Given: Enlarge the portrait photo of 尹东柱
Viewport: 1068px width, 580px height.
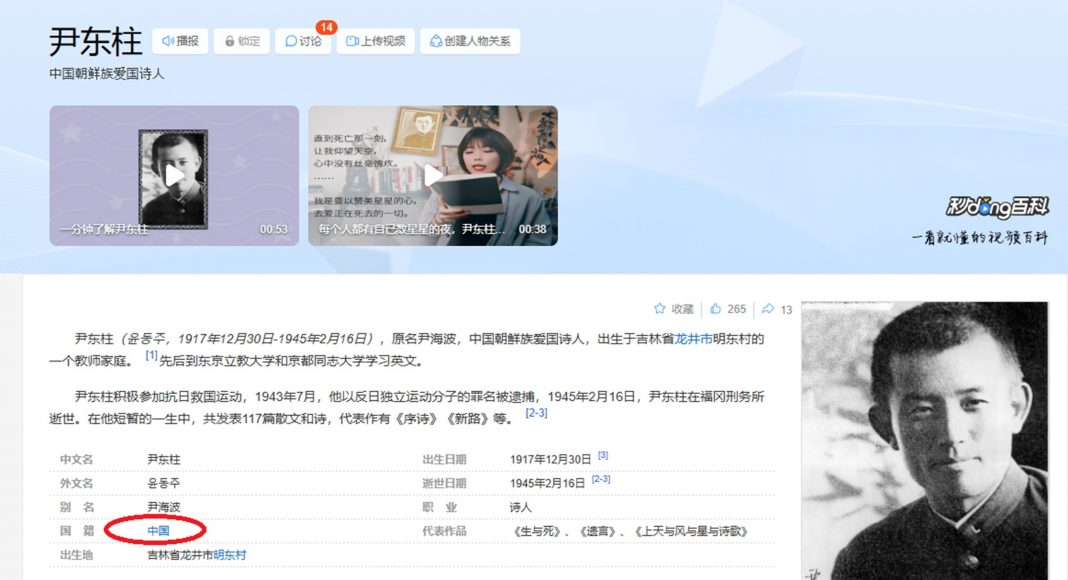Looking at the screenshot, I should (x=924, y=440).
